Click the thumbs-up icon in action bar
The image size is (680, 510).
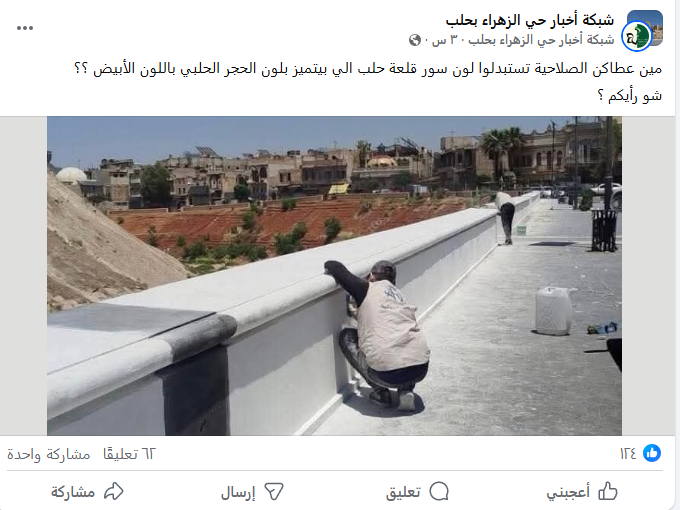(x=608, y=492)
